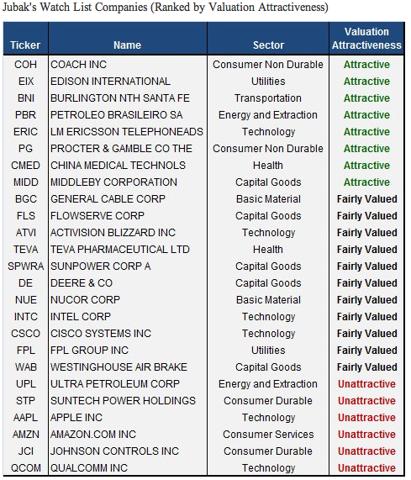Select the COH ticker cell
This screenshot has height=480, width=411.
pos(25,64)
